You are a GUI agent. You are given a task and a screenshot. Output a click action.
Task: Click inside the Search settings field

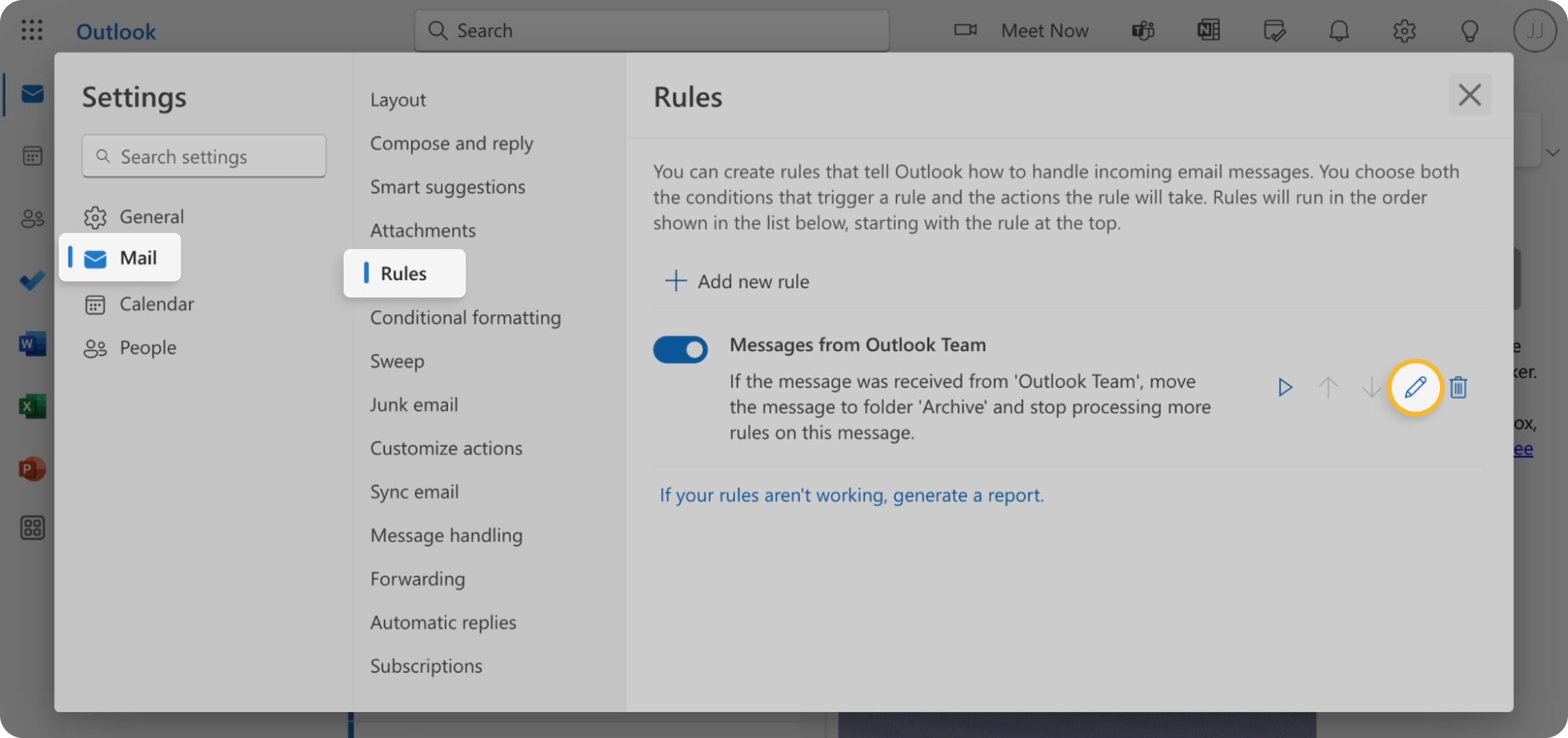[204, 156]
